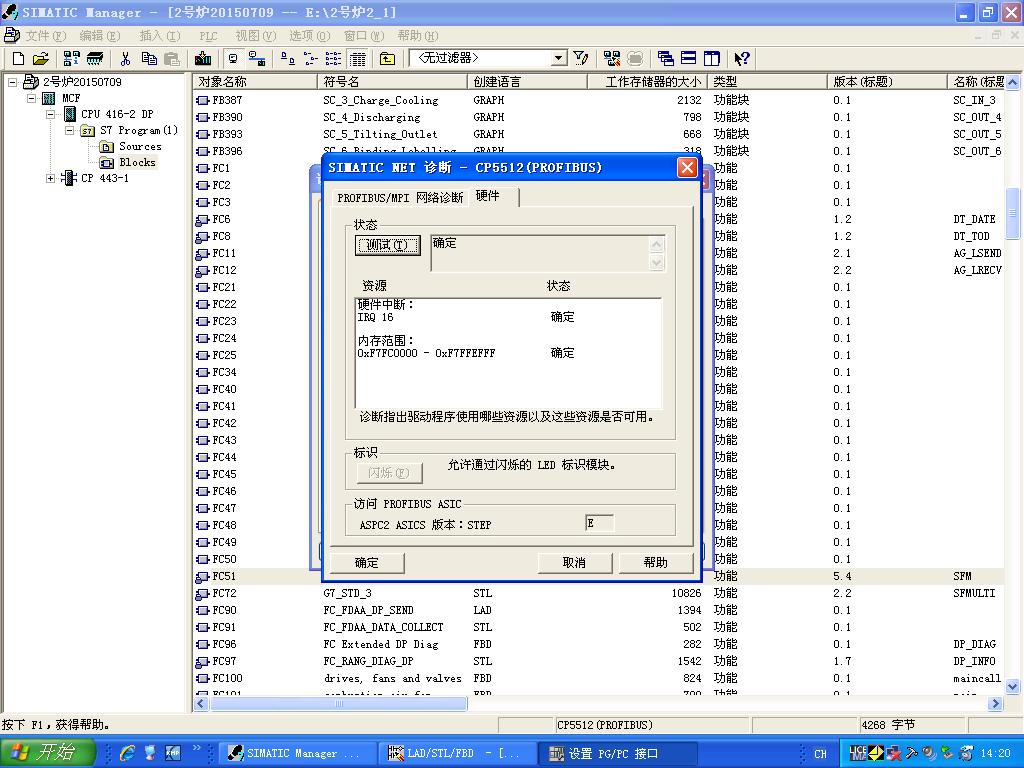Click the Cut scissors icon
The width and height of the screenshot is (1024, 768).
pos(125,59)
